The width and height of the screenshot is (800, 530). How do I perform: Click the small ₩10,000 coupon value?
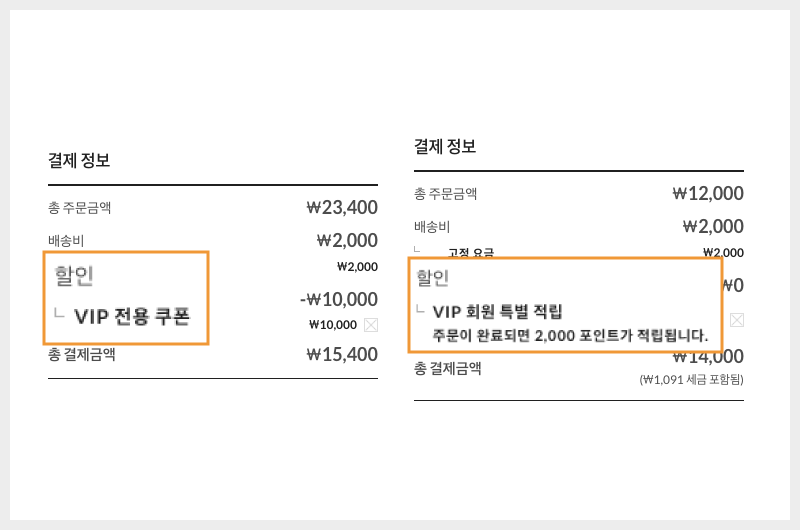(x=333, y=324)
